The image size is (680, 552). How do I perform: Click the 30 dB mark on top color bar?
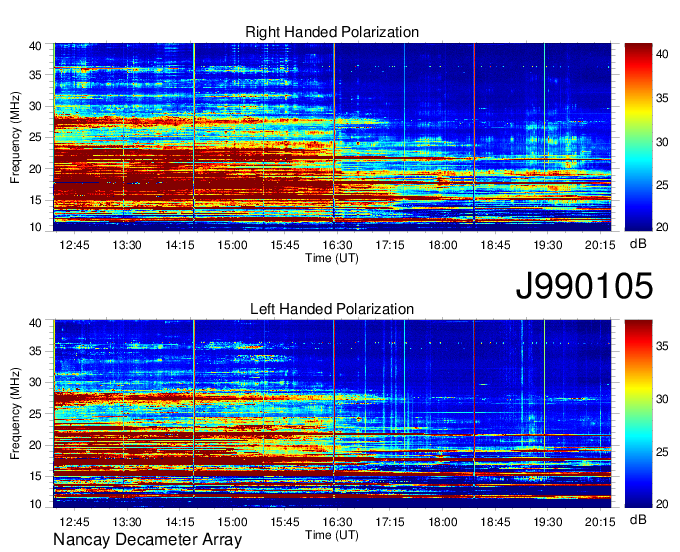662,142
